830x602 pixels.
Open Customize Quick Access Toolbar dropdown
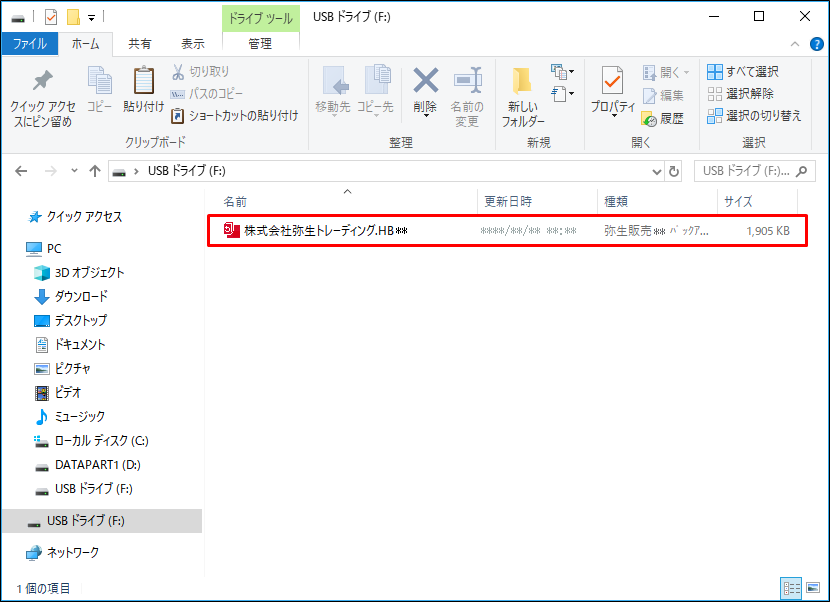click(x=92, y=18)
